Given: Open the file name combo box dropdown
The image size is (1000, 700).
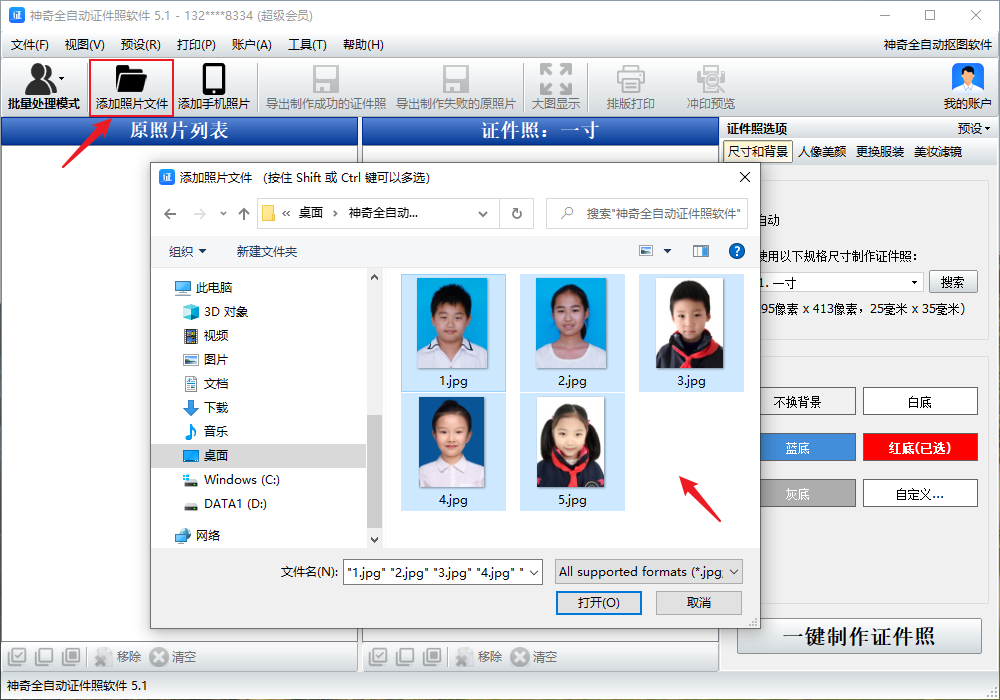Looking at the screenshot, I should 533,572.
